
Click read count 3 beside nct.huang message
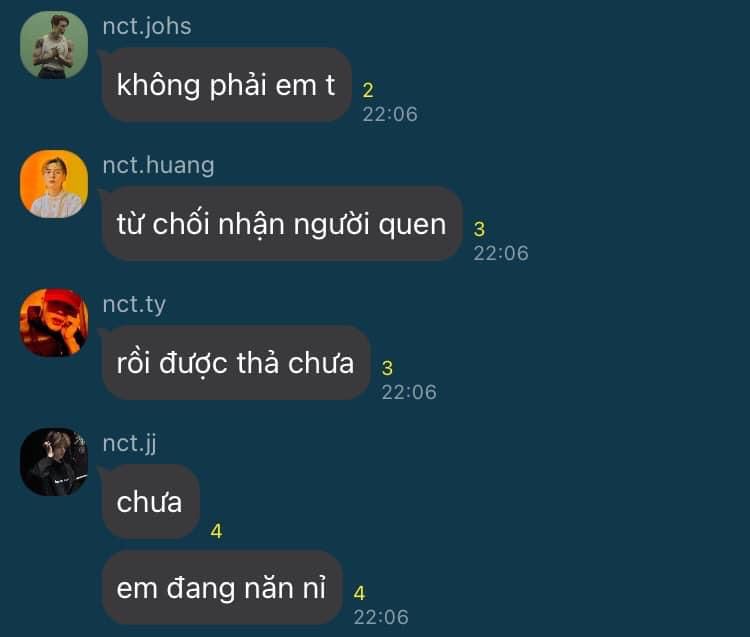coord(479,229)
